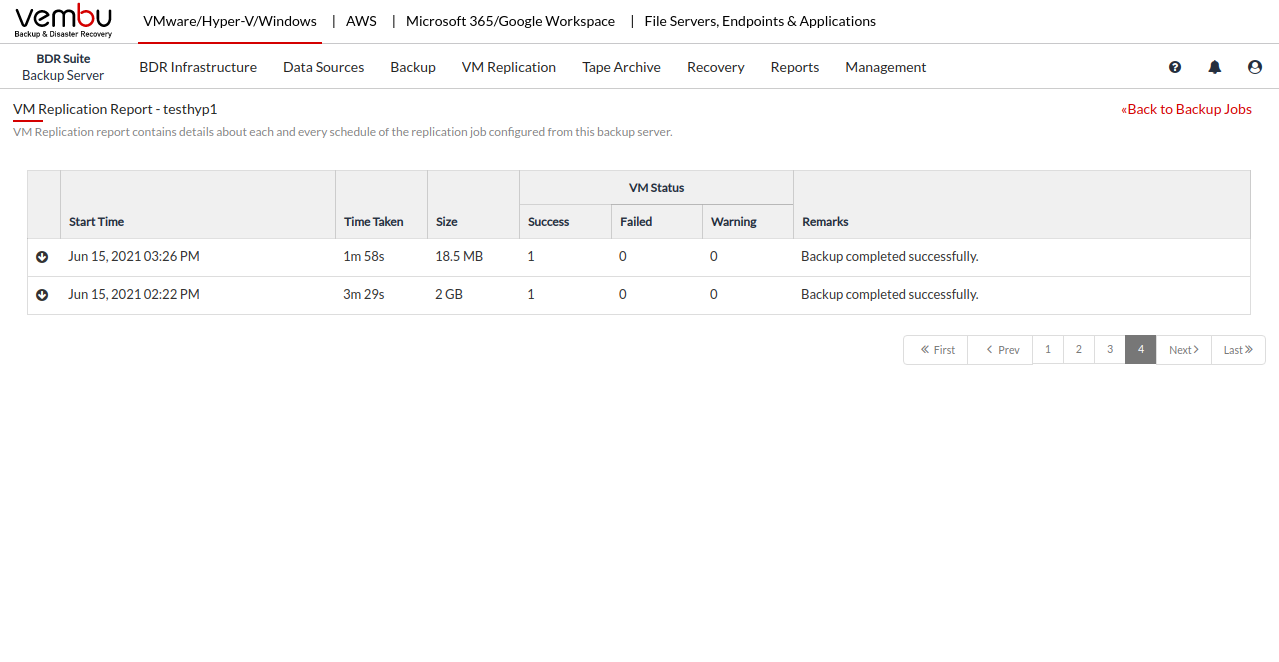Open the notifications bell icon
Screen dimensions: 1279x662
tap(1214, 67)
